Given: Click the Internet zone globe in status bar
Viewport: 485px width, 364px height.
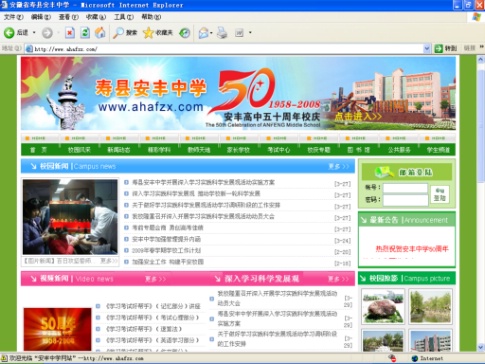Looking at the screenshot, I should 415,359.
